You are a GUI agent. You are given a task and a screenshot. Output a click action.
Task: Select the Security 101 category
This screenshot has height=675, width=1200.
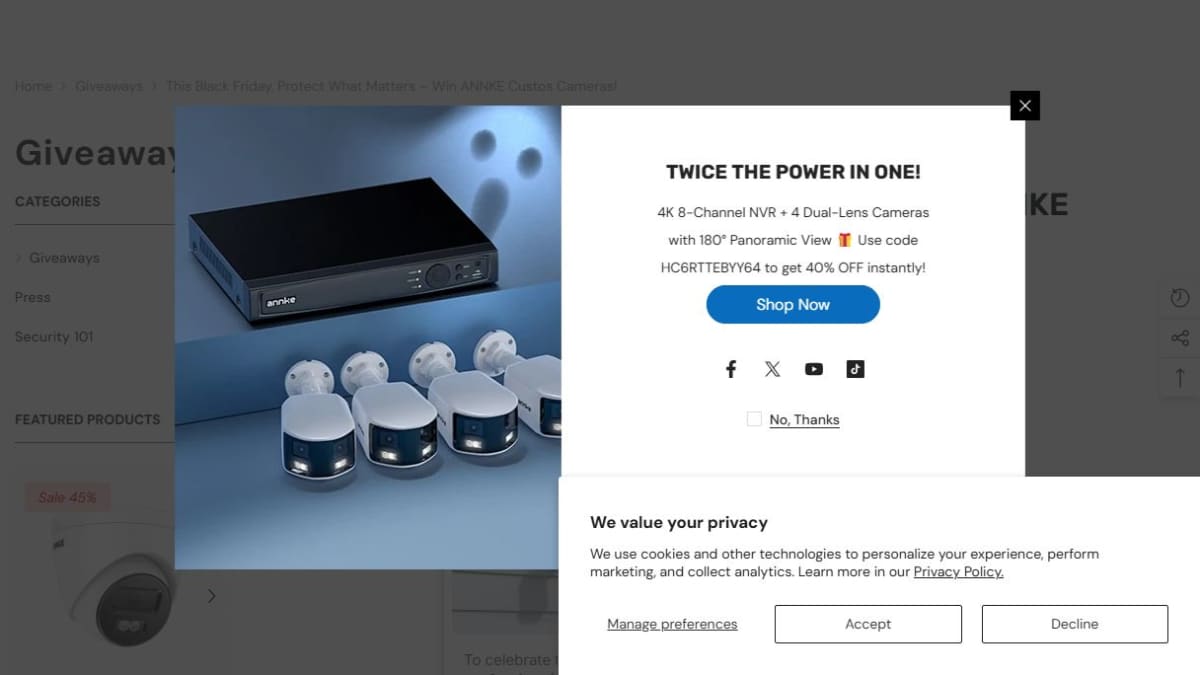click(54, 337)
